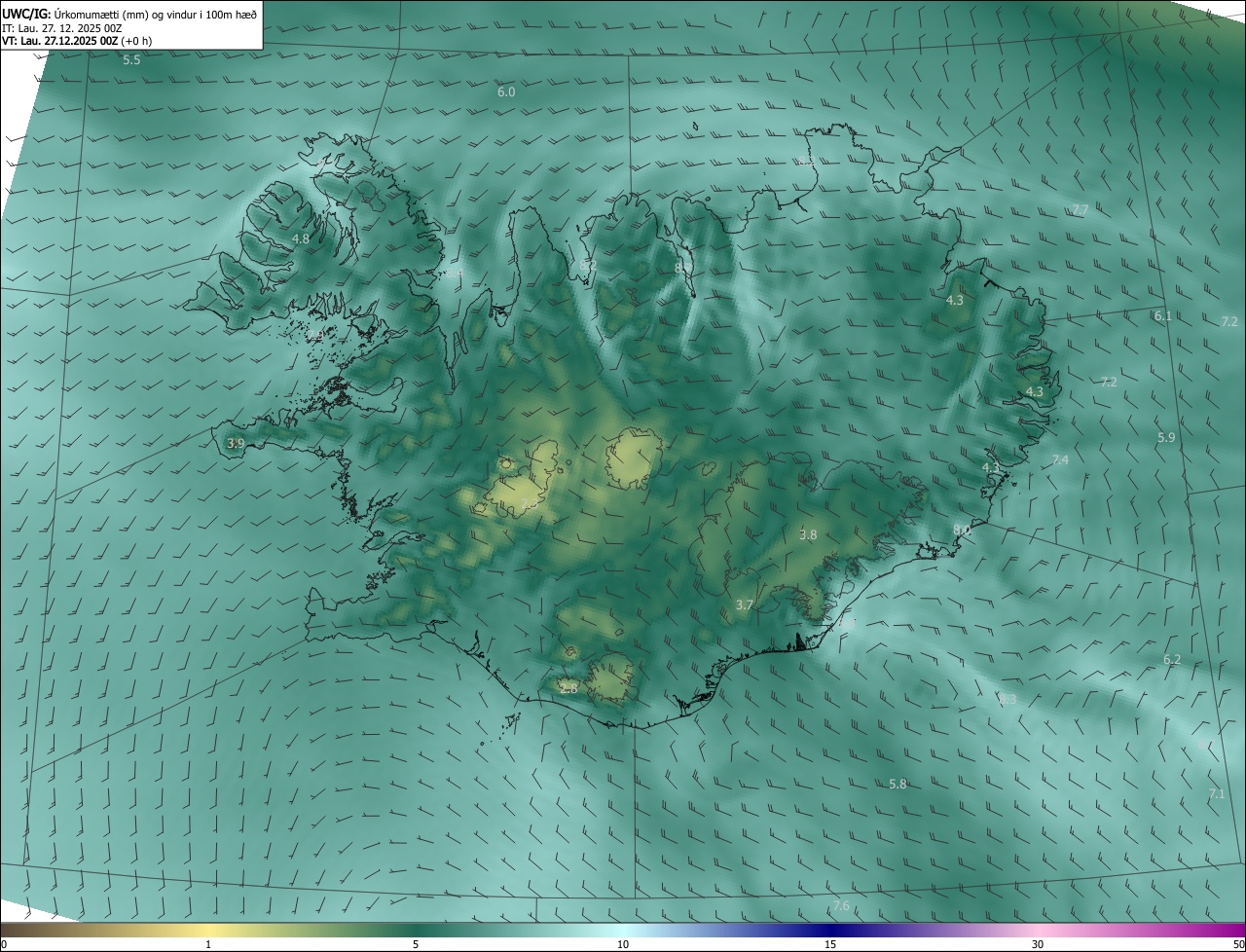Click the 5.8 value label in the southern sea
Viewport: 1246px width, 952px height.
(x=898, y=785)
